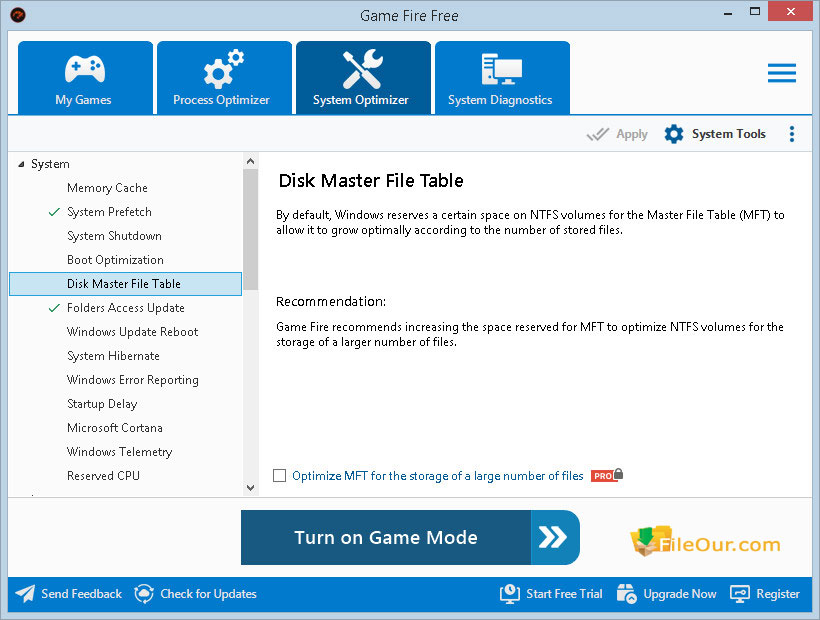Click the System Tools gear icon
The image size is (820, 620).
pos(674,134)
